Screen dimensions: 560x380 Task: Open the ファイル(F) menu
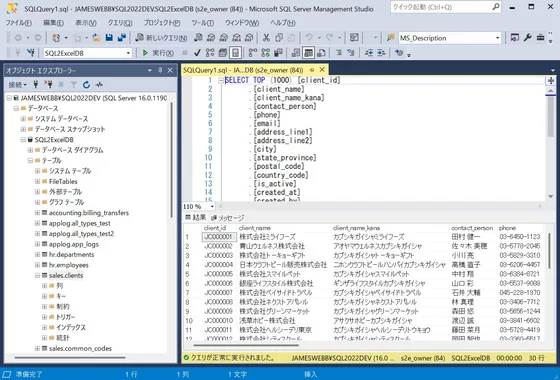[19, 23]
